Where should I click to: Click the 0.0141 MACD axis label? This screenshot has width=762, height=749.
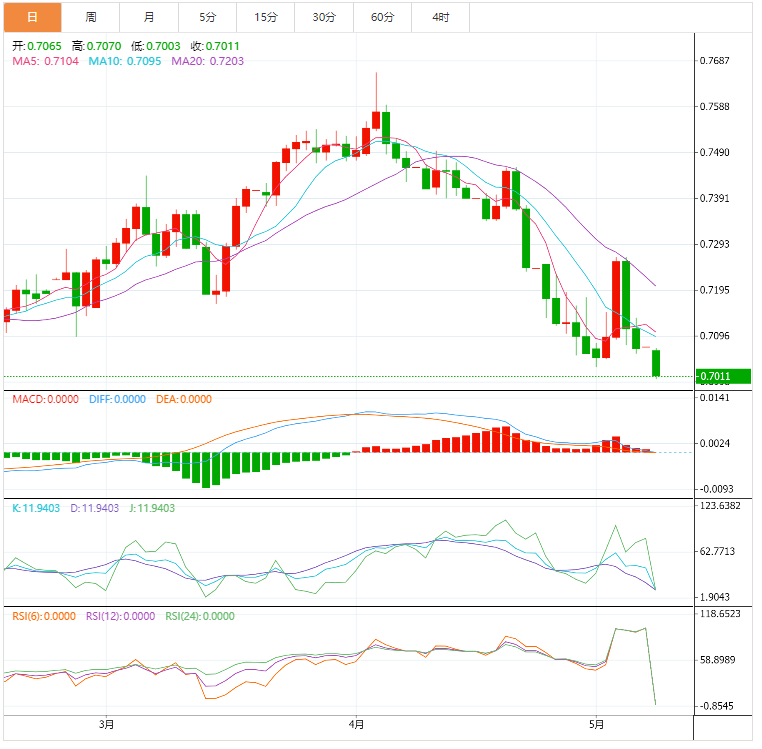pos(714,398)
